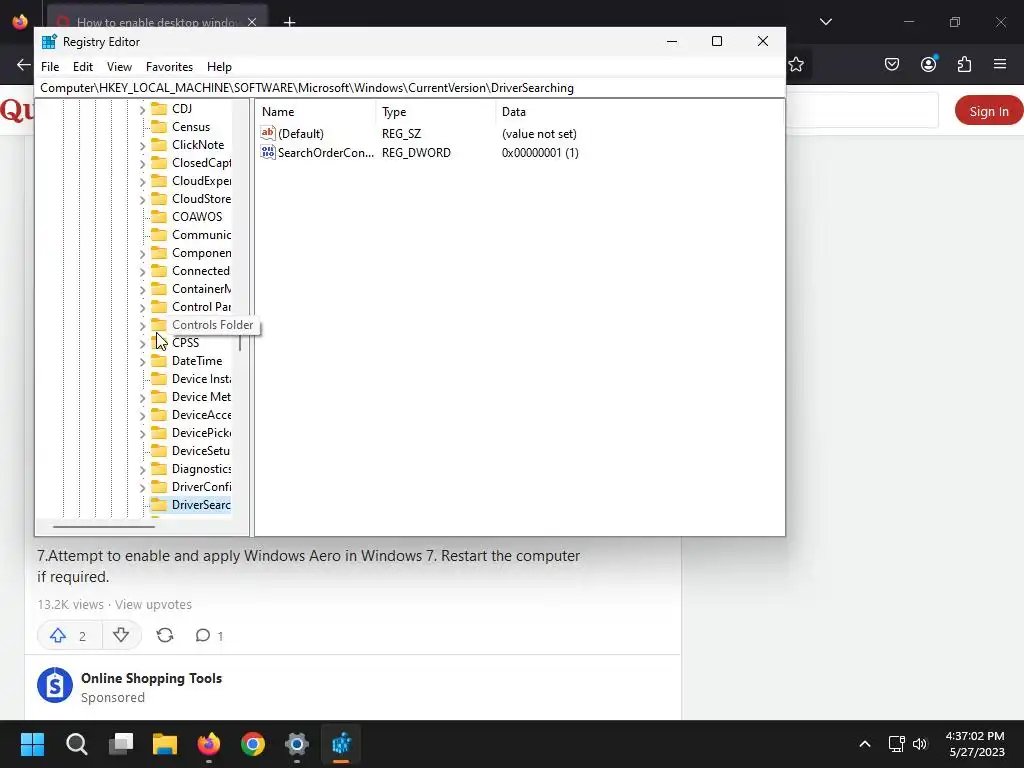
Task: Open Firefox Pocket save icon
Action: click(891, 64)
